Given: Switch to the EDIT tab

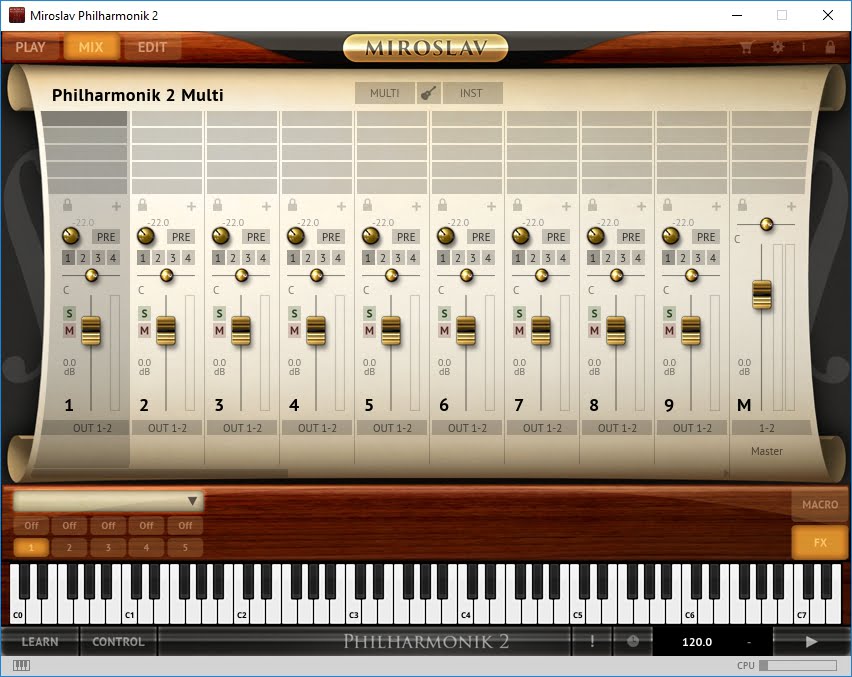Looking at the screenshot, I should 152,47.
